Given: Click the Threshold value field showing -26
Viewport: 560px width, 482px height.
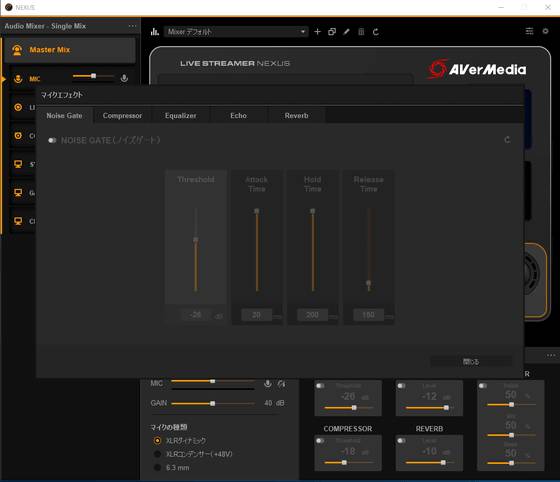Looking at the screenshot, I should point(196,315).
